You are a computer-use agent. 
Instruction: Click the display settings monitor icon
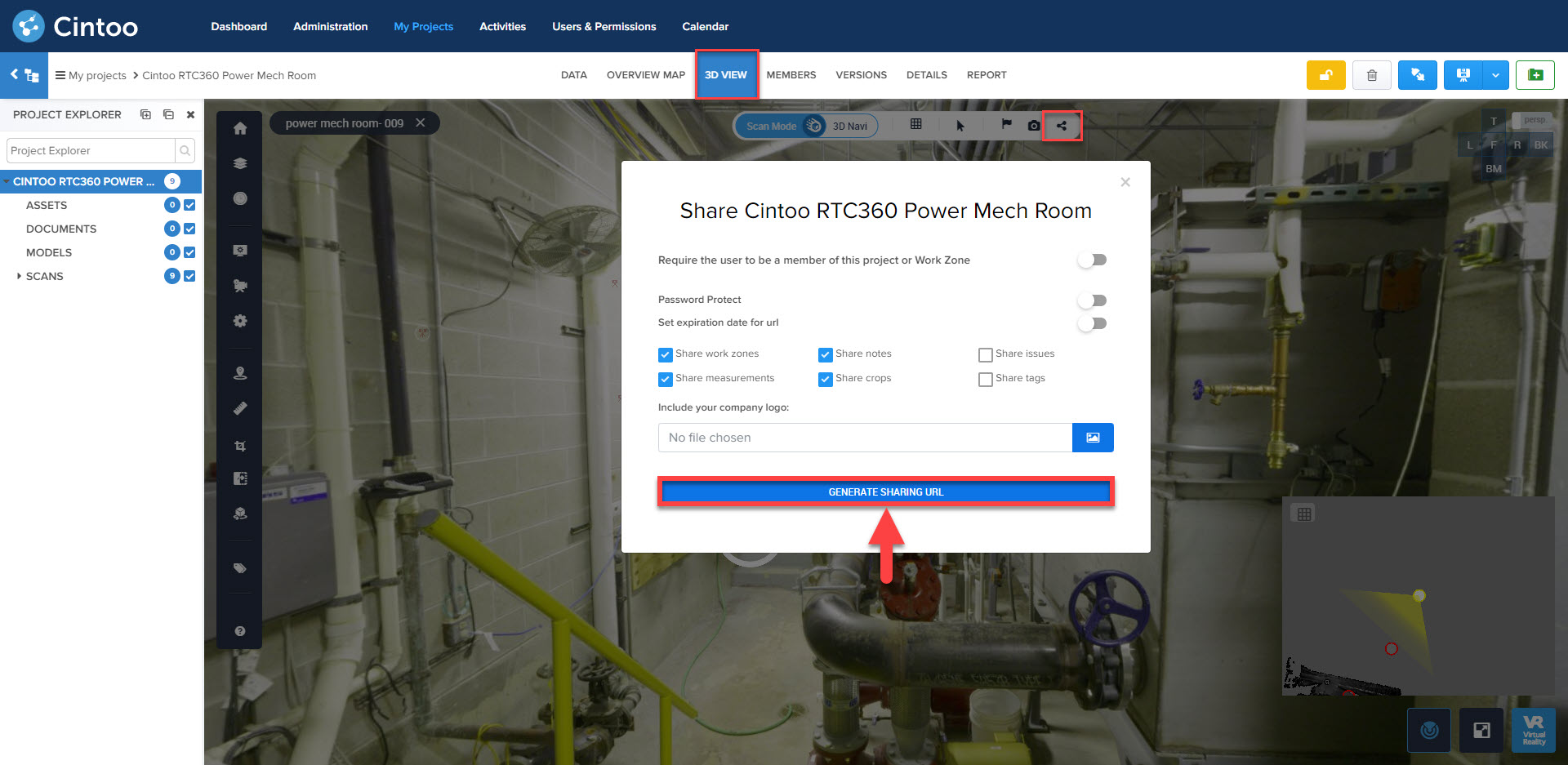[240, 251]
